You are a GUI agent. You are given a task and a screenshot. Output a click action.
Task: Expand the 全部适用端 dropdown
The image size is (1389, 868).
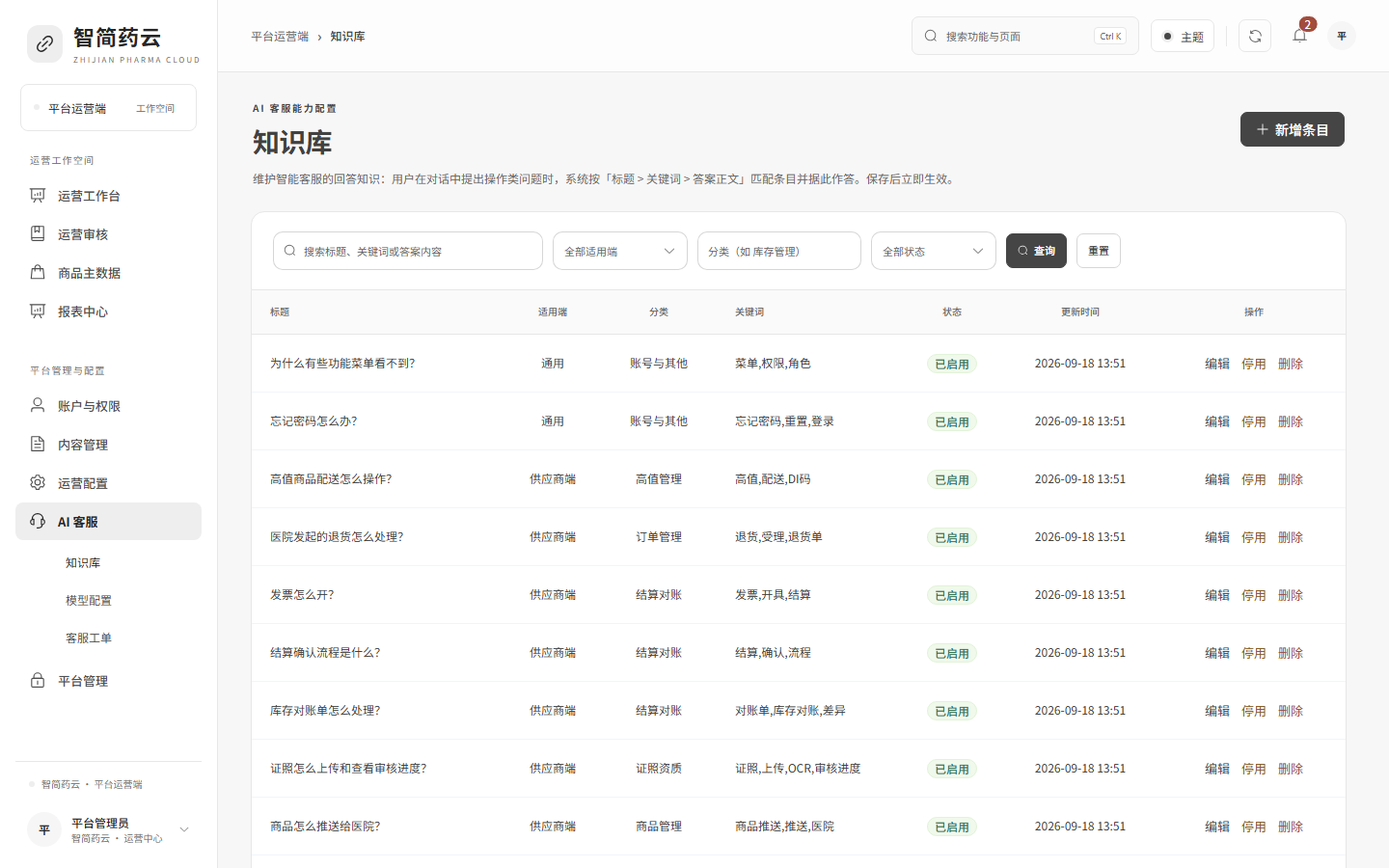(x=620, y=251)
